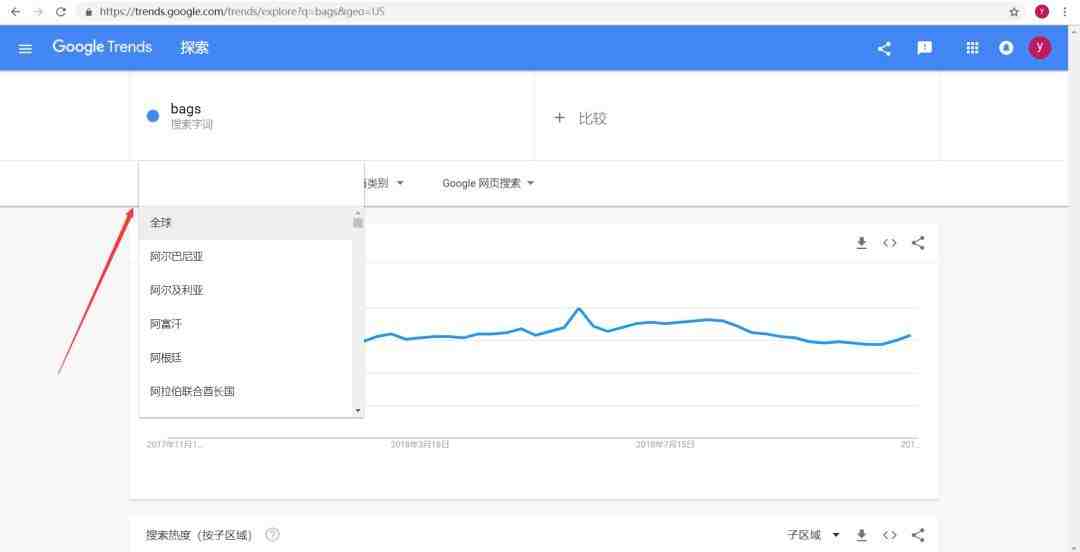1080x552 pixels.
Task: Open the send feedback icon
Action: click(x=924, y=48)
